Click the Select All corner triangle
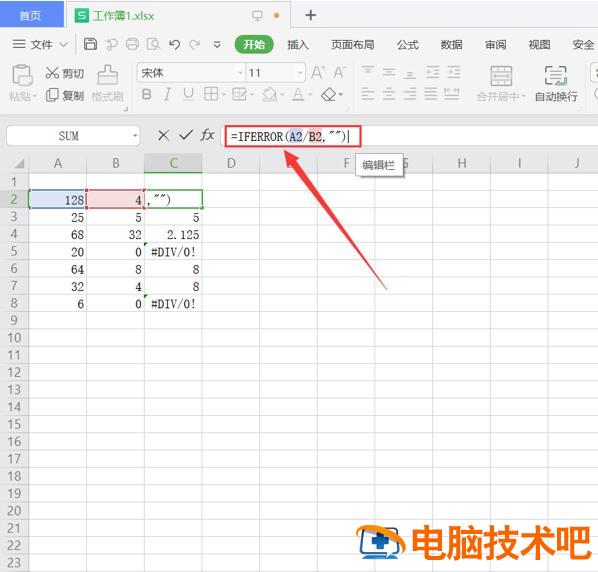Screen dimensions: 598x572 [19, 164]
